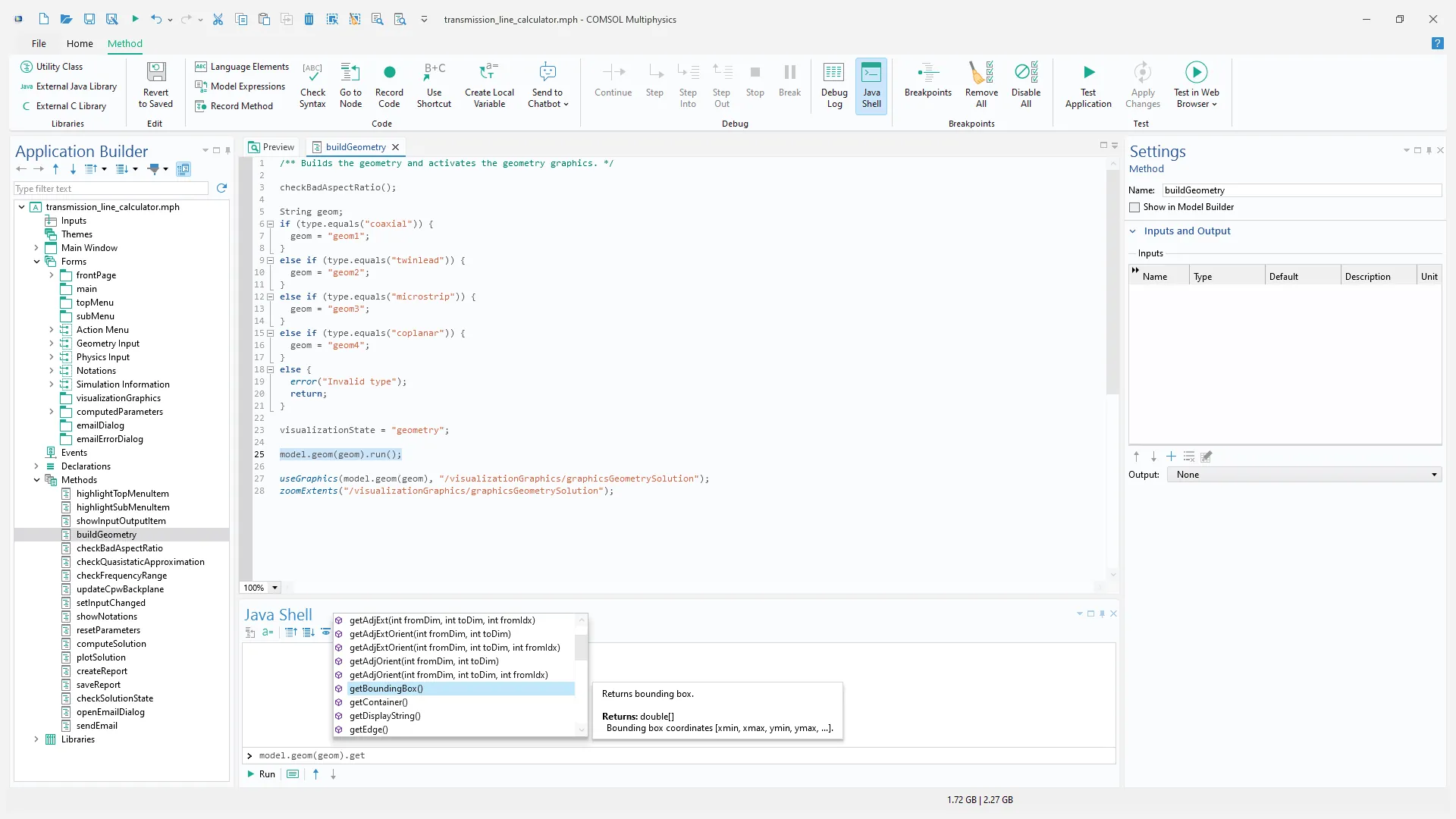Expand the Declarations tree node
This screenshot has height=819, width=1456.
(36, 466)
